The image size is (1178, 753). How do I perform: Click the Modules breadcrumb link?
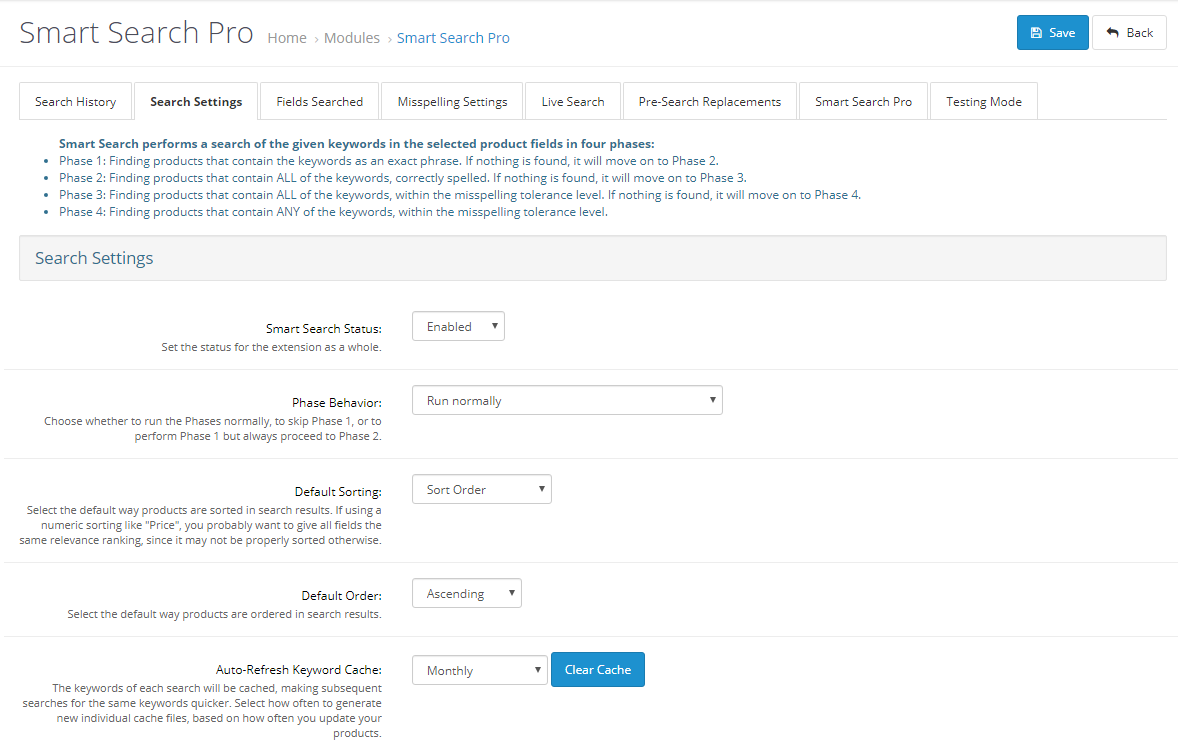tap(351, 38)
